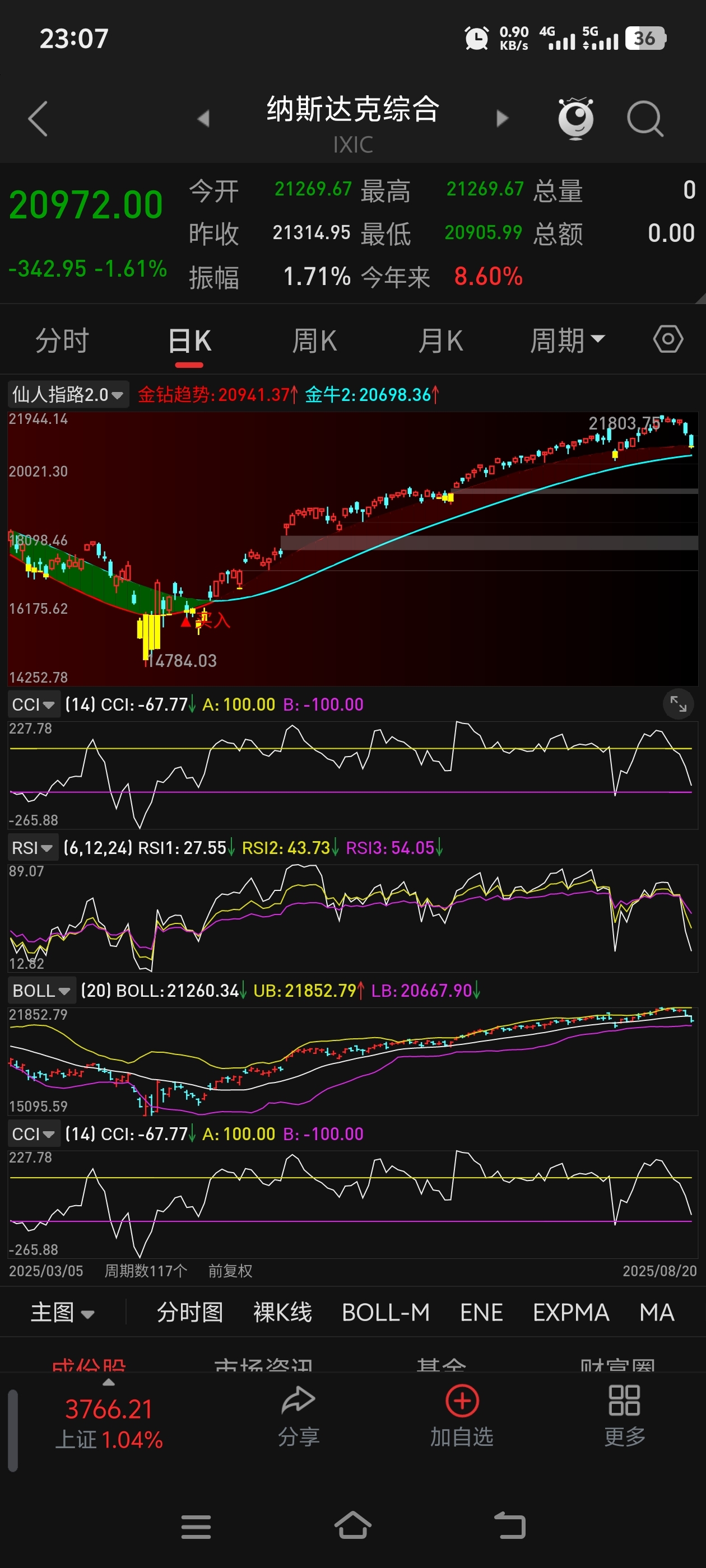Open the search magnifier icon

645,119
